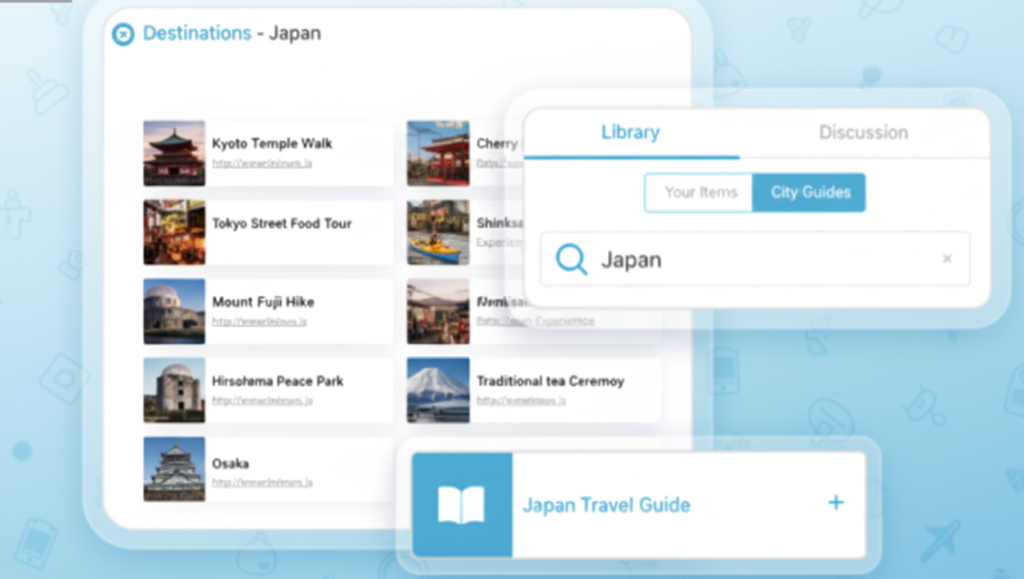This screenshot has height=579, width=1024.
Task: Open the Japan Travel Guide title
Action: coord(606,505)
